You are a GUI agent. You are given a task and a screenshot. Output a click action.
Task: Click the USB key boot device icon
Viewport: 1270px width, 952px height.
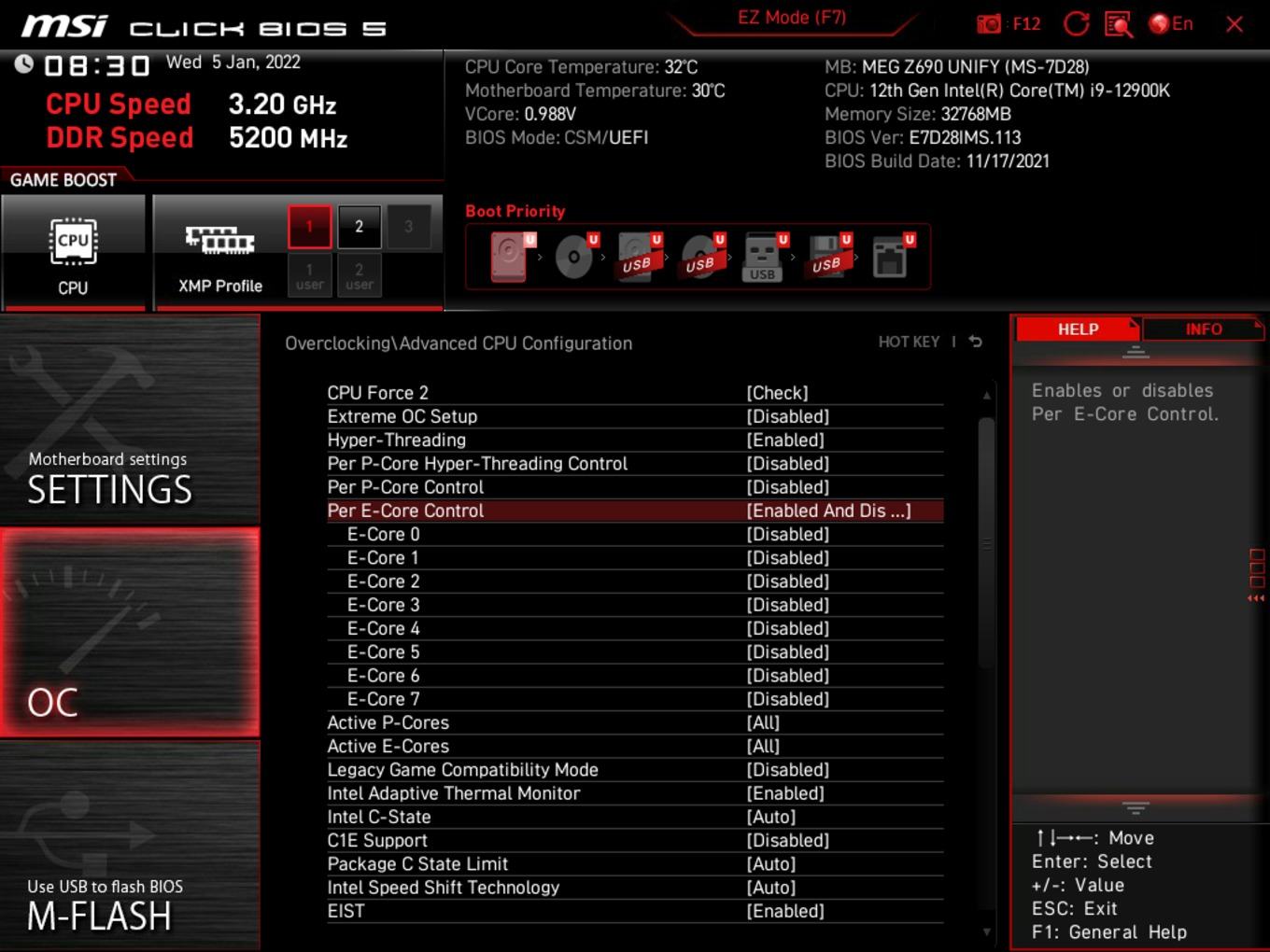[765, 257]
